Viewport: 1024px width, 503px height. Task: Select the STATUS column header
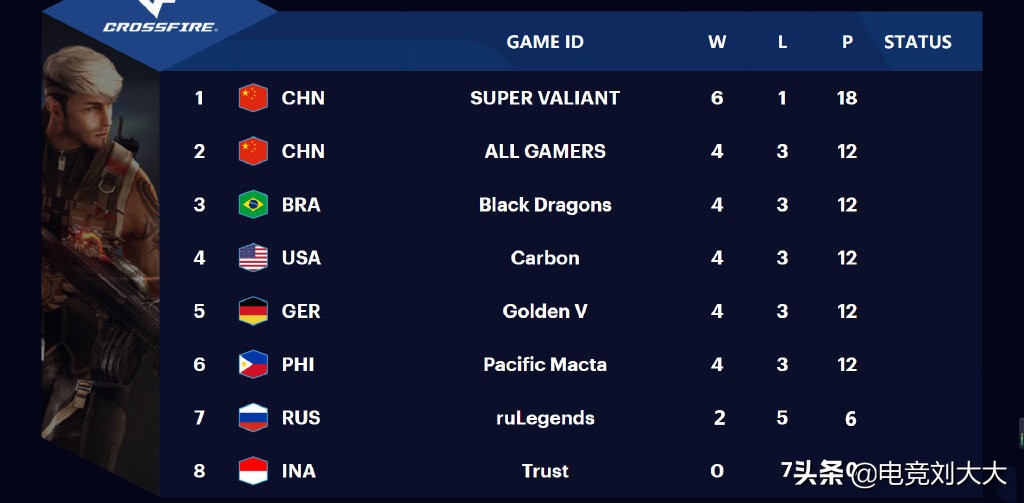tap(917, 42)
